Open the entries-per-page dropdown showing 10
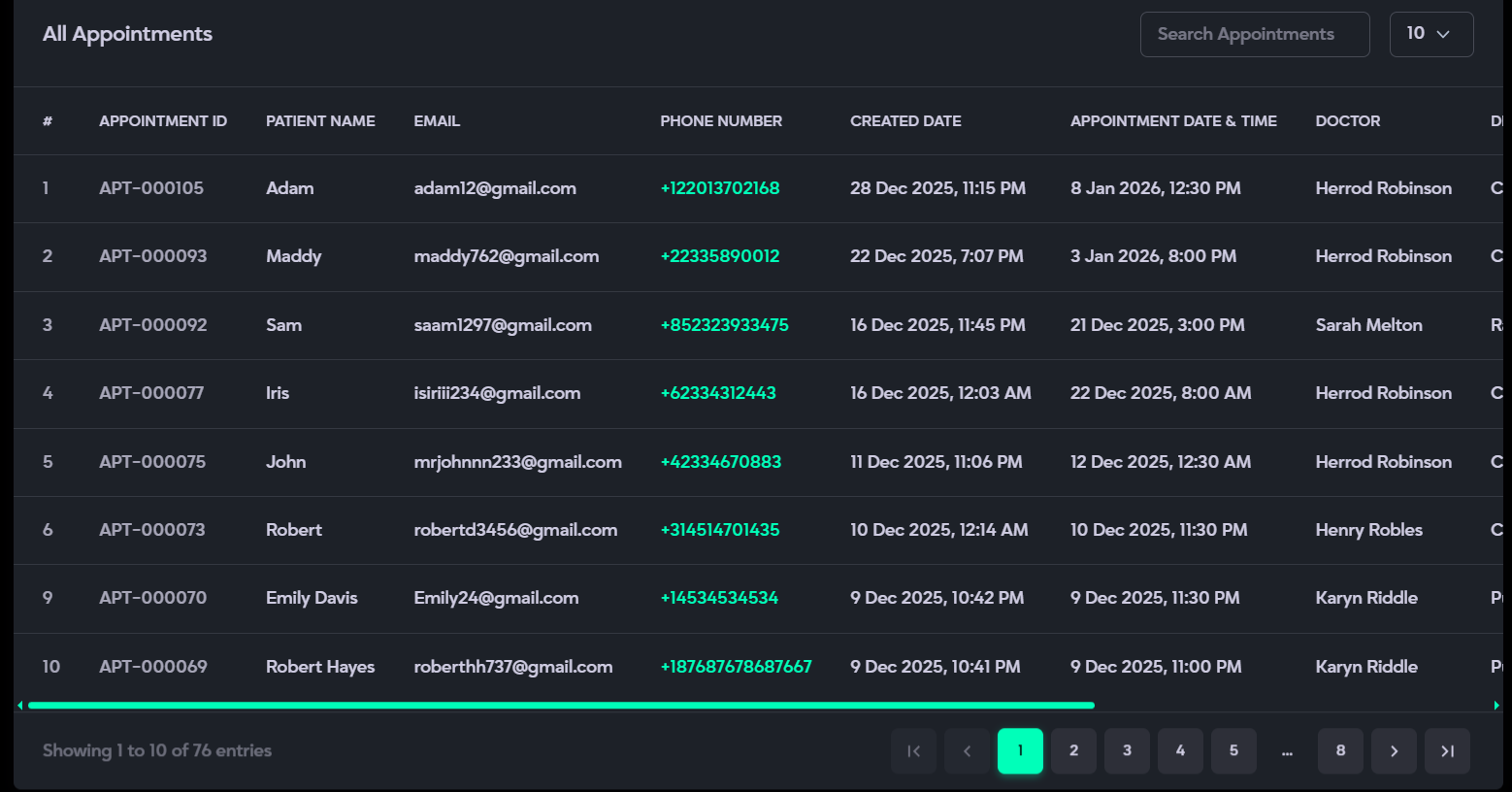The width and height of the screenshot is (1512, 792). [1430, 34]
